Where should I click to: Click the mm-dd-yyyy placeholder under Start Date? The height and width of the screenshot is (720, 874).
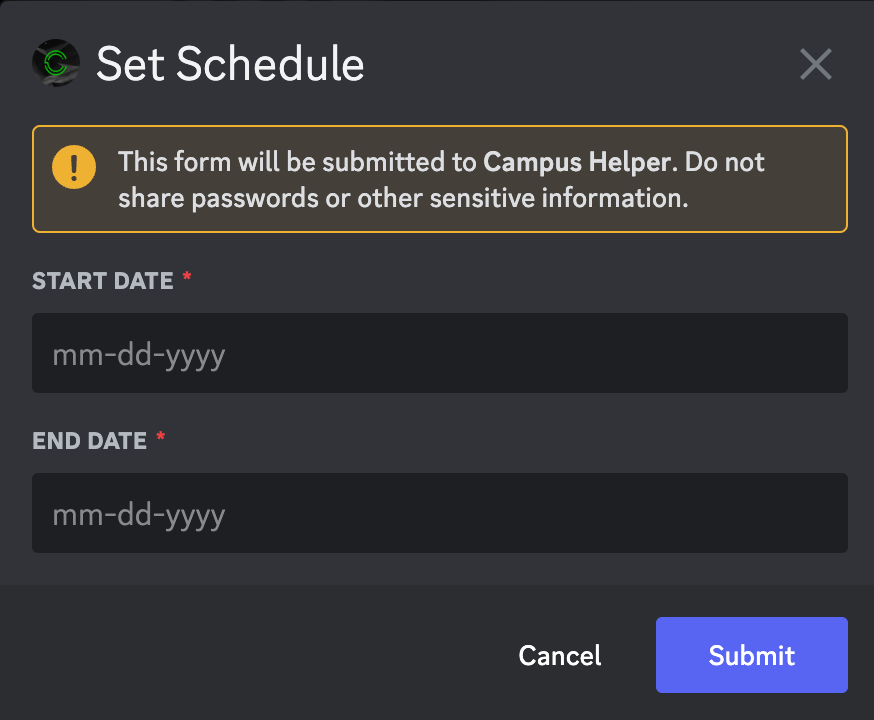point(139,356)
